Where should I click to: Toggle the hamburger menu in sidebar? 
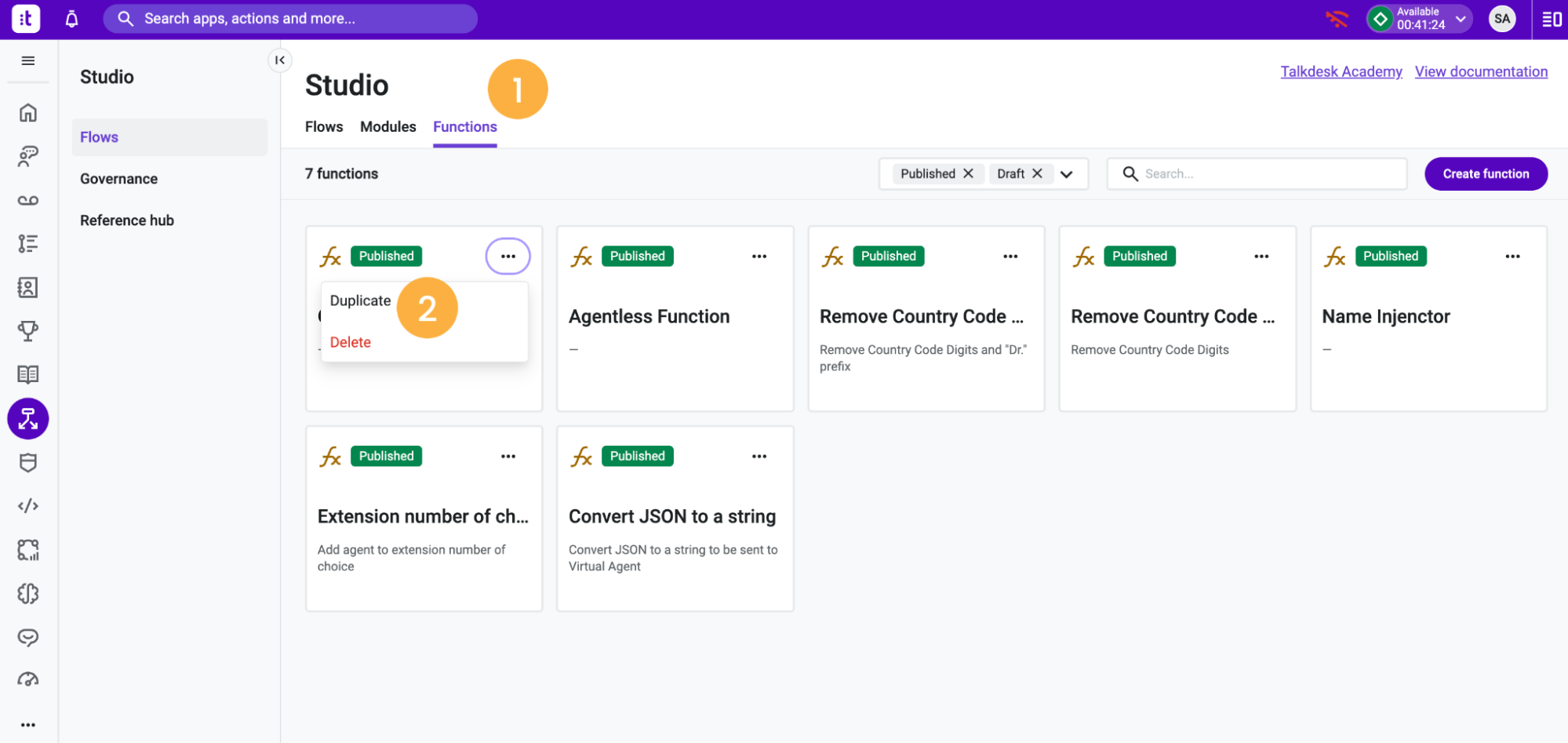pyautogui.click(x=28, y=61)
